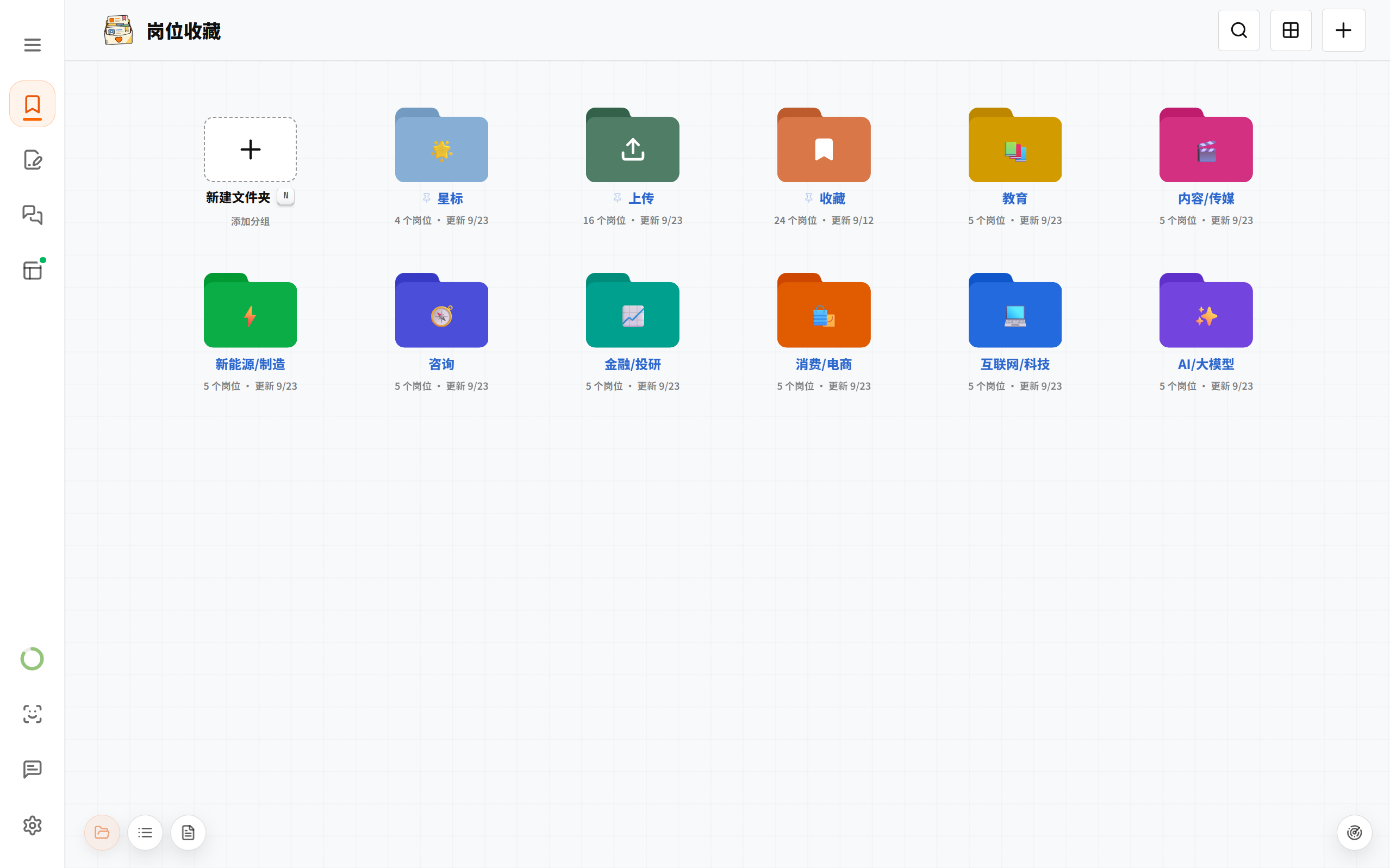The image size is (1390, 868).
Task: Open the hamburger menu in sidebar
Action: click(x=32, y=45)
